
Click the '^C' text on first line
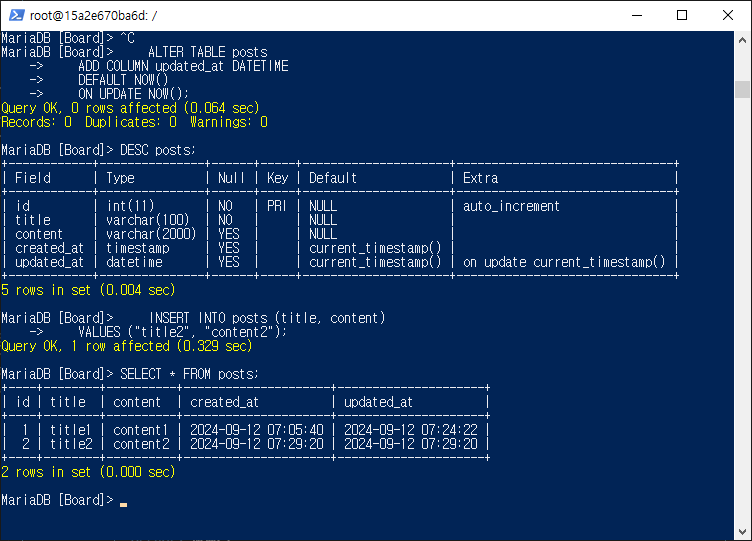tap(127, 38)
